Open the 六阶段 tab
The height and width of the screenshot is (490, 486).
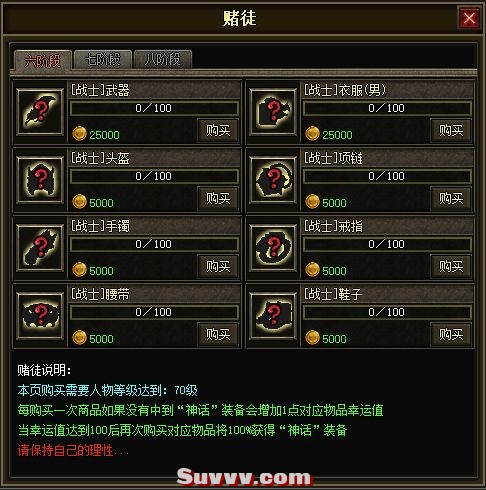(43, 61)
